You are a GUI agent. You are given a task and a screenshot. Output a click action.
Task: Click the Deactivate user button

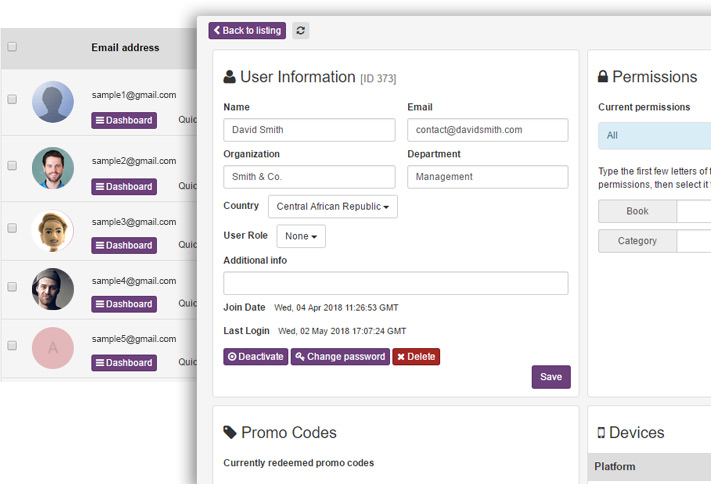pyautogui.click(x=255, y=357)
